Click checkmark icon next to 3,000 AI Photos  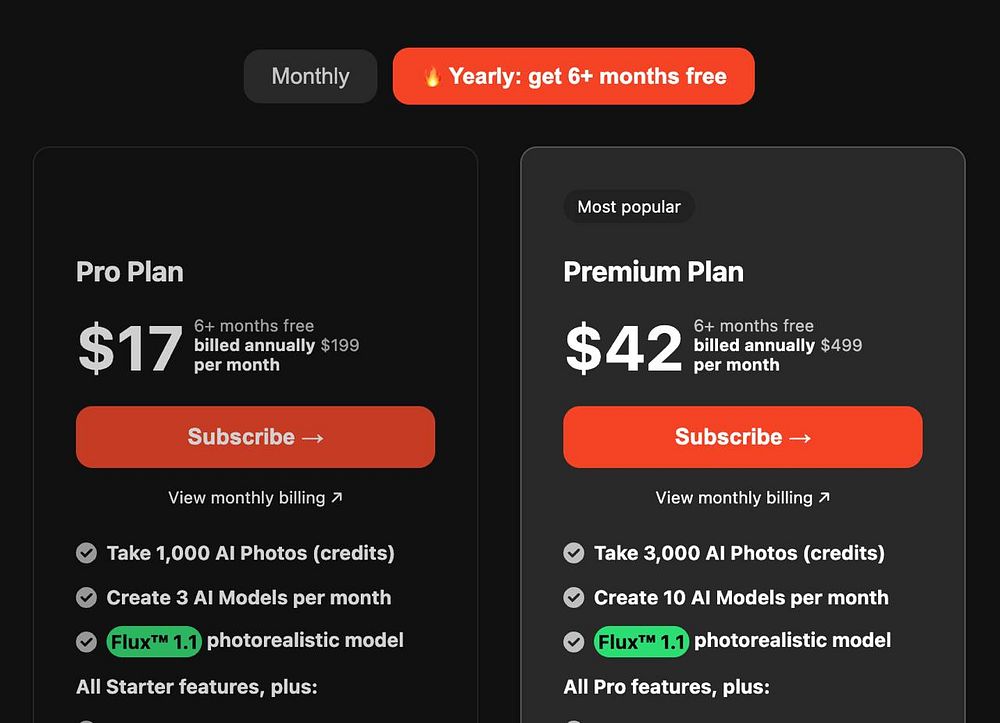574,553
